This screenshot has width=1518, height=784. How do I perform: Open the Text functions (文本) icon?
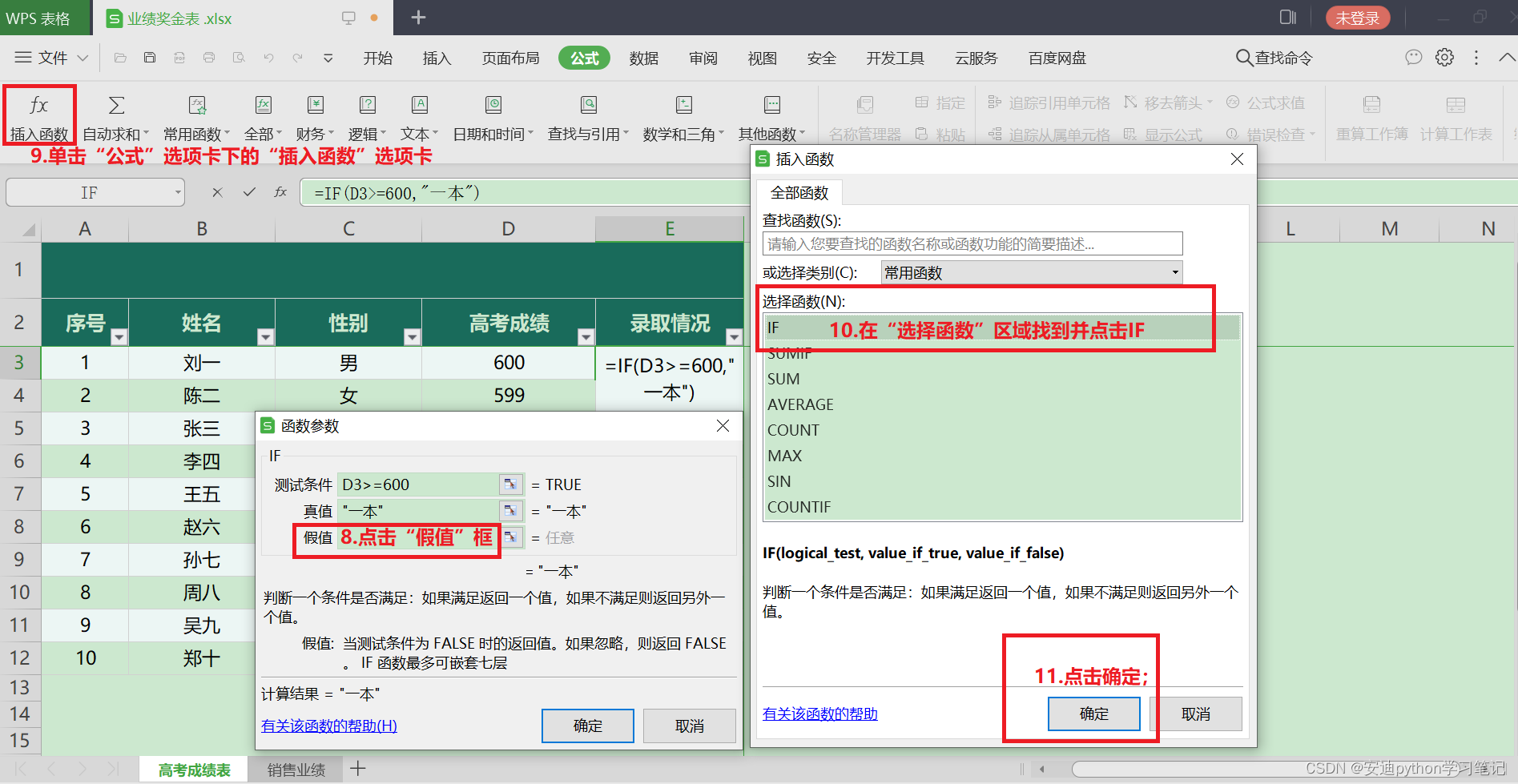[x=420, y=105]
